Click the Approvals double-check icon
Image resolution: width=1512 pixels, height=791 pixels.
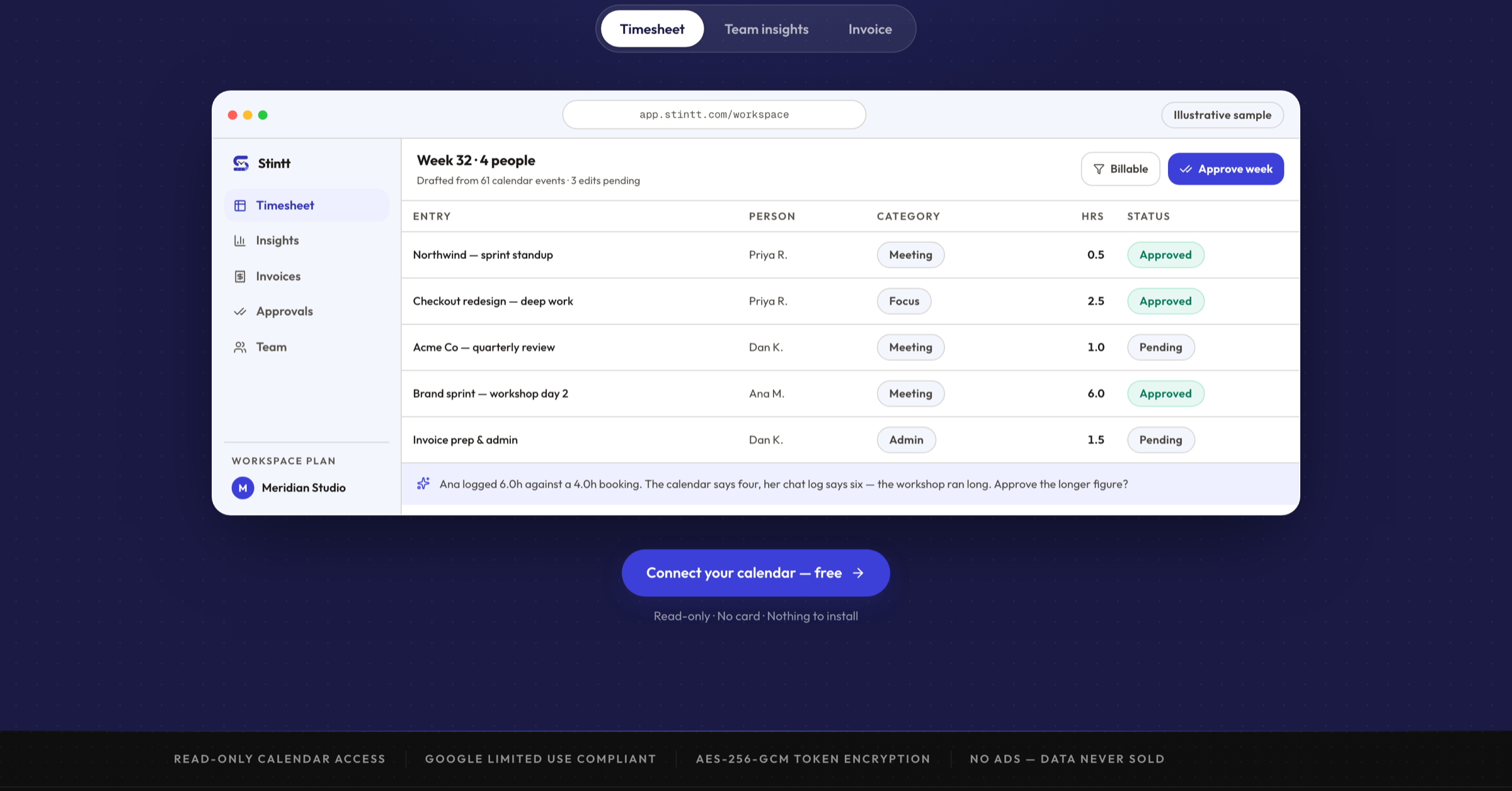point(240,311)
